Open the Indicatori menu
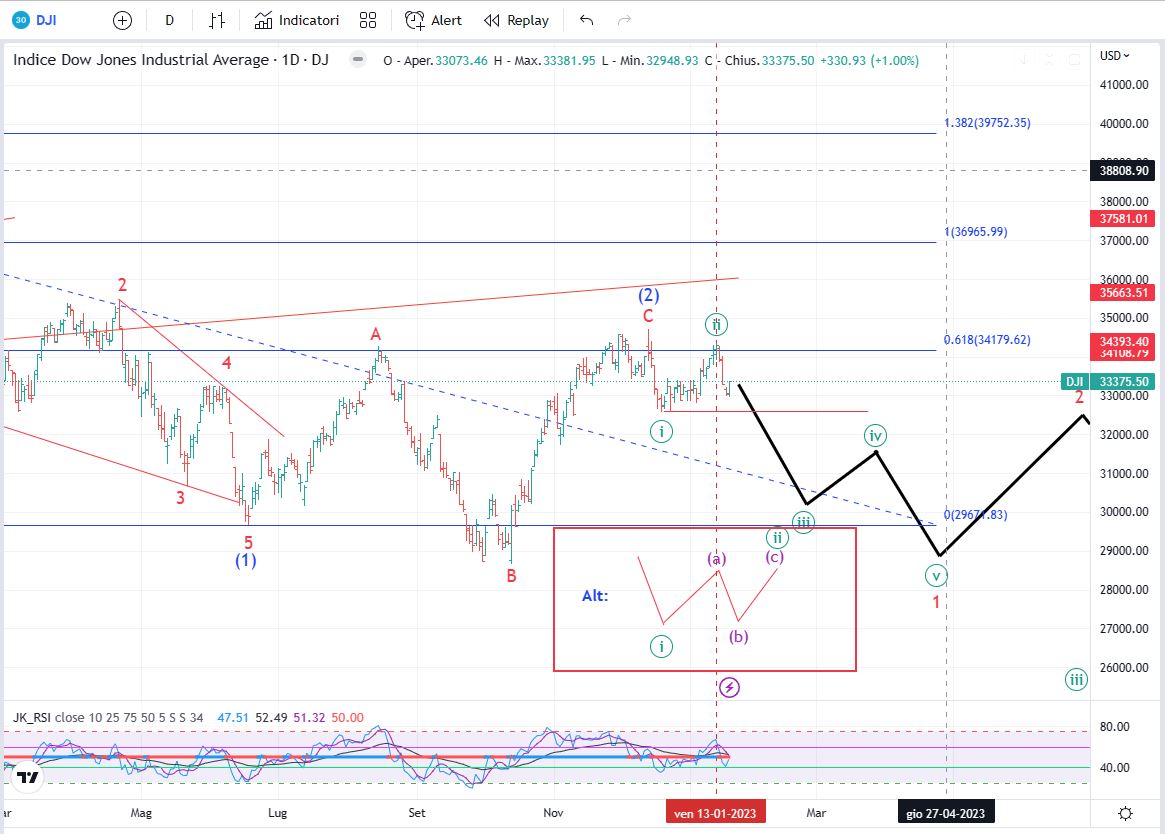This screenshot has width=1165, height=834. tap(296, 21)
